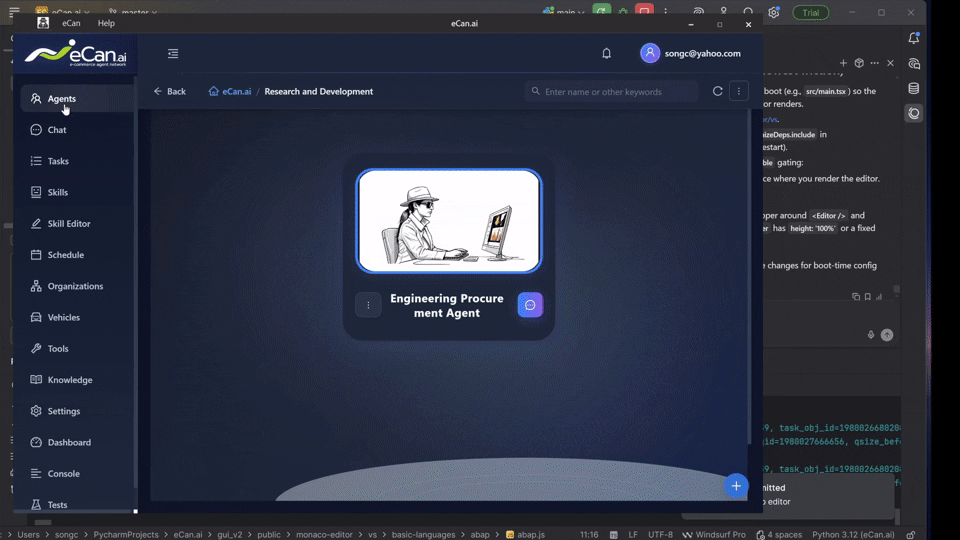Chat with Engineering Procurement Agent
Viewport: 960px width, 540px height.
coord(530,305)
